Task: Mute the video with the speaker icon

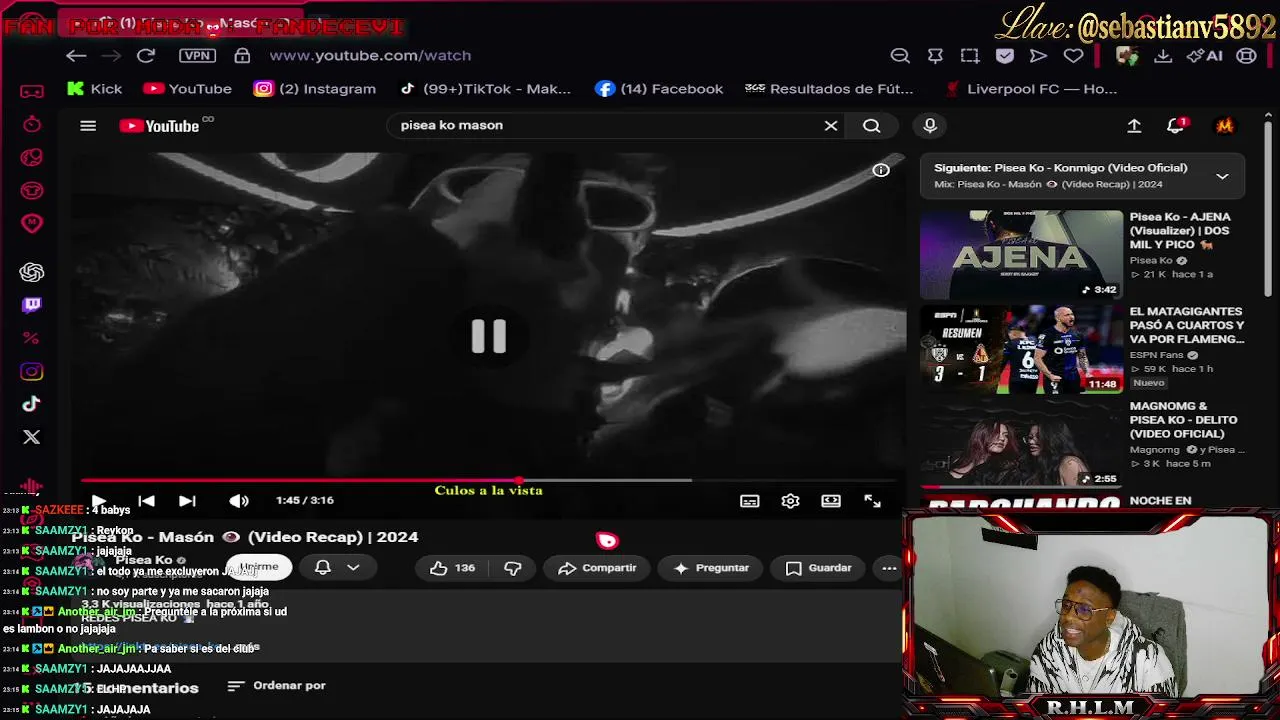Action: point(239,501)
